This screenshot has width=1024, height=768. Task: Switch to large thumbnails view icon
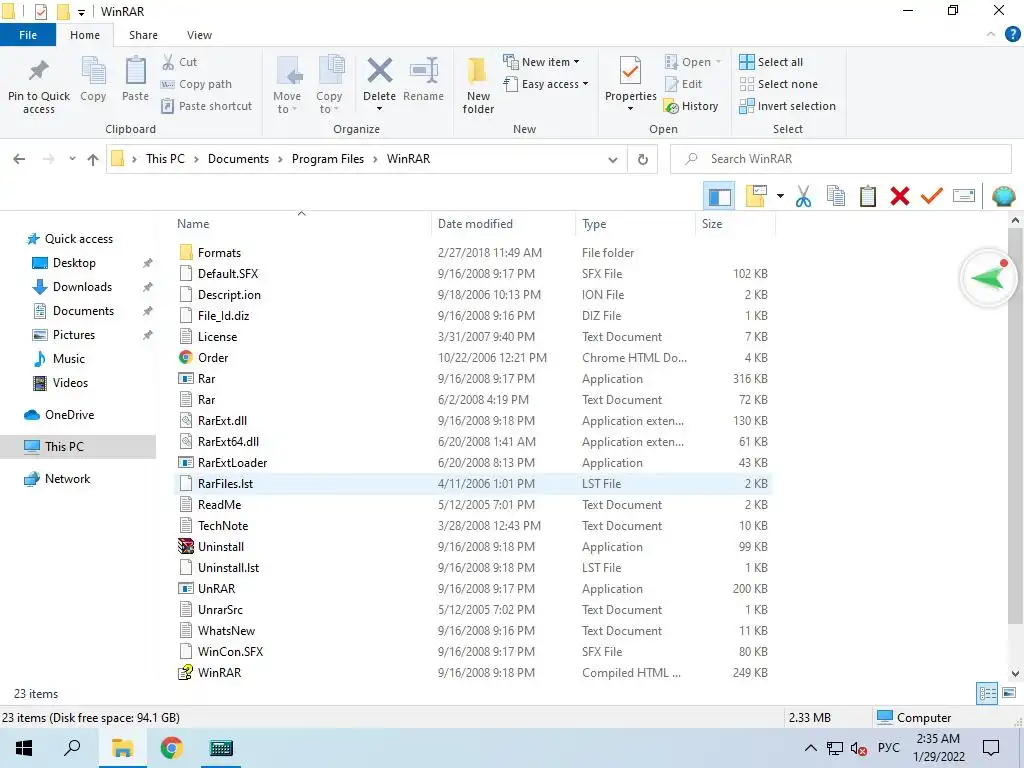(1009, 694)
